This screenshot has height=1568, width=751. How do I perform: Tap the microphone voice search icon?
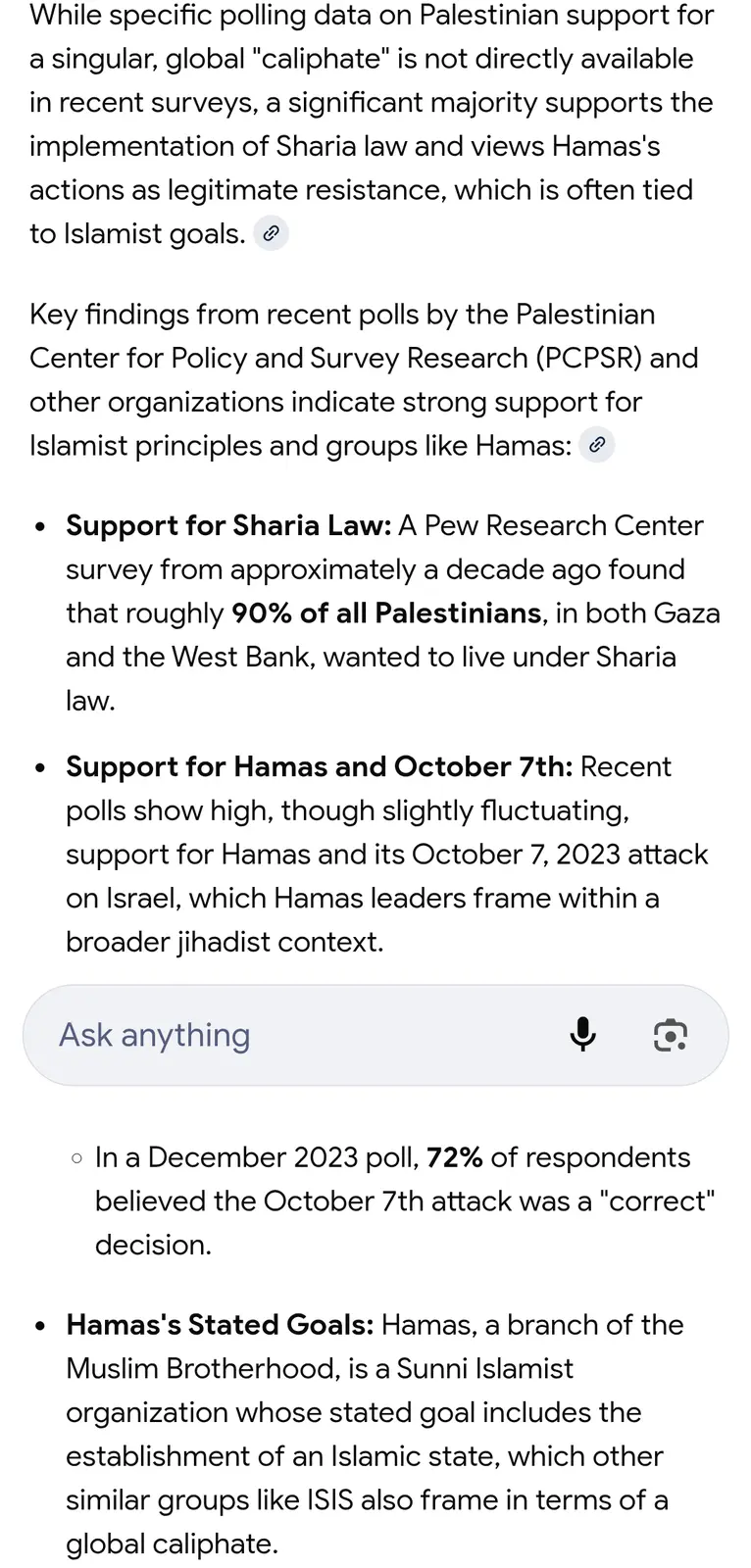click(582, 1035)
